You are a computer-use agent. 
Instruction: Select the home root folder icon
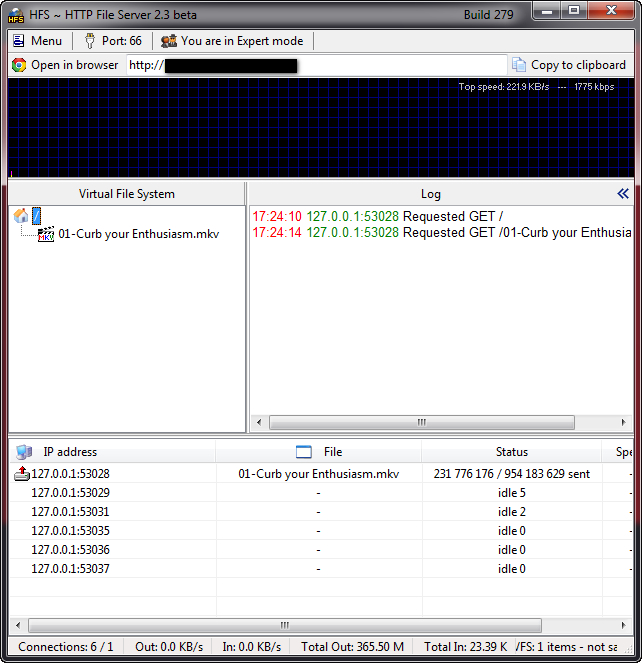(x=21, y=215)
